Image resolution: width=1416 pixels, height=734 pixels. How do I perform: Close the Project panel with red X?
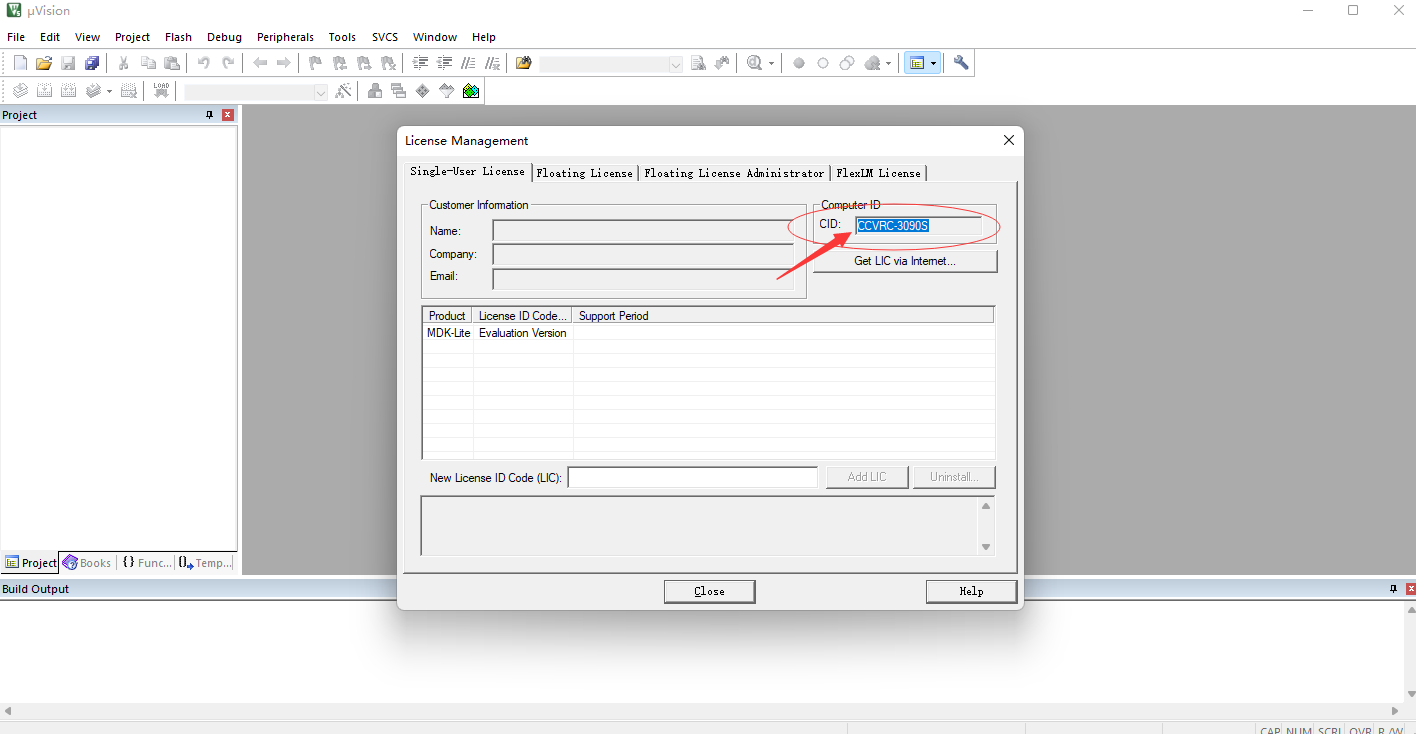click(227, 115)
